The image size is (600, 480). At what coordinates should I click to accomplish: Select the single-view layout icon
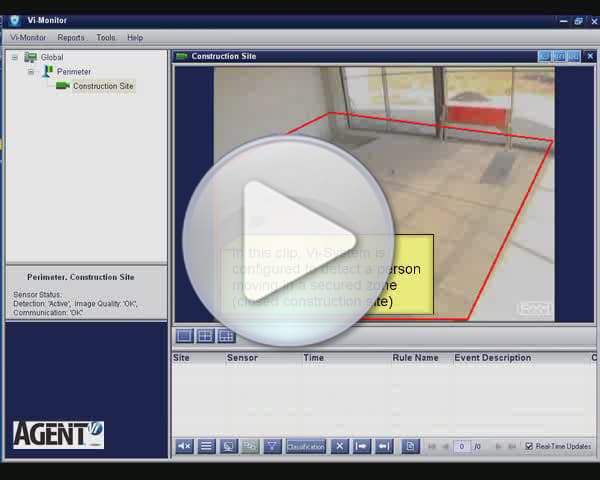pos(184,336)
